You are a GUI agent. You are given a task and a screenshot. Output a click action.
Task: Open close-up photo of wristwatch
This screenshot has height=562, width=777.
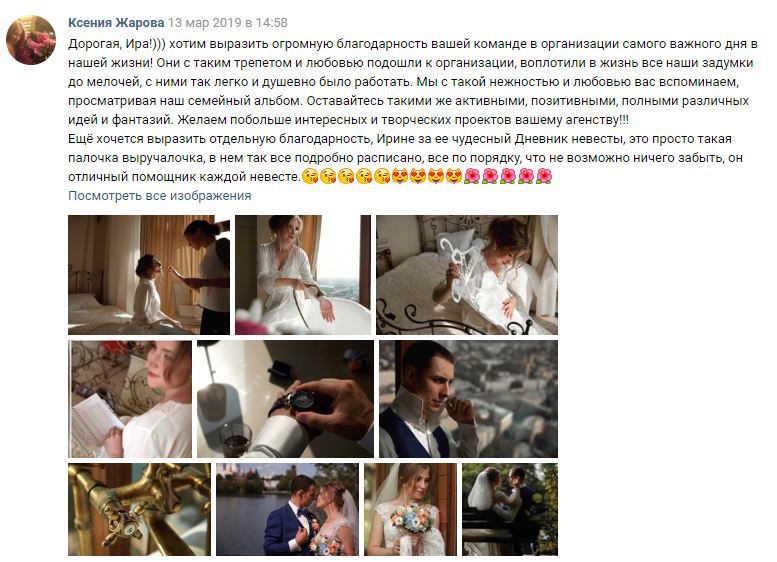coord(285,399)
